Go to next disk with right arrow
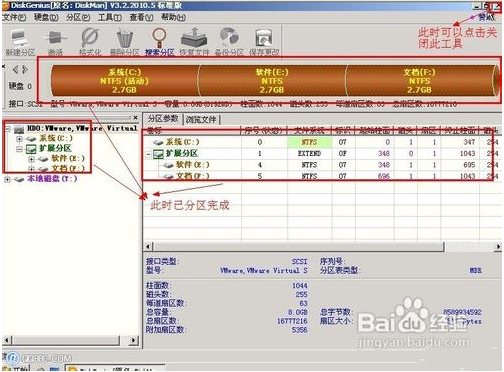504x372 pixels. point(25,70)
